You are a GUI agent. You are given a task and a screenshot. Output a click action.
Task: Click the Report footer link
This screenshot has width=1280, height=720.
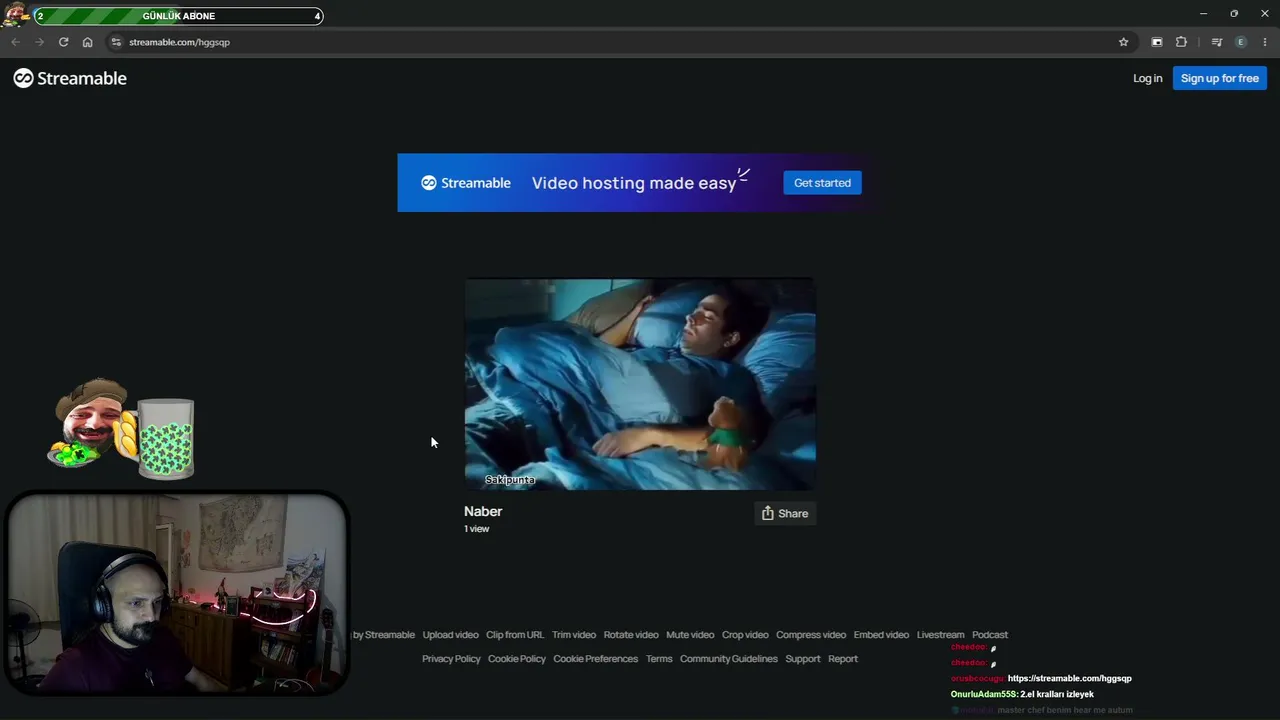[x=843, y=659]
